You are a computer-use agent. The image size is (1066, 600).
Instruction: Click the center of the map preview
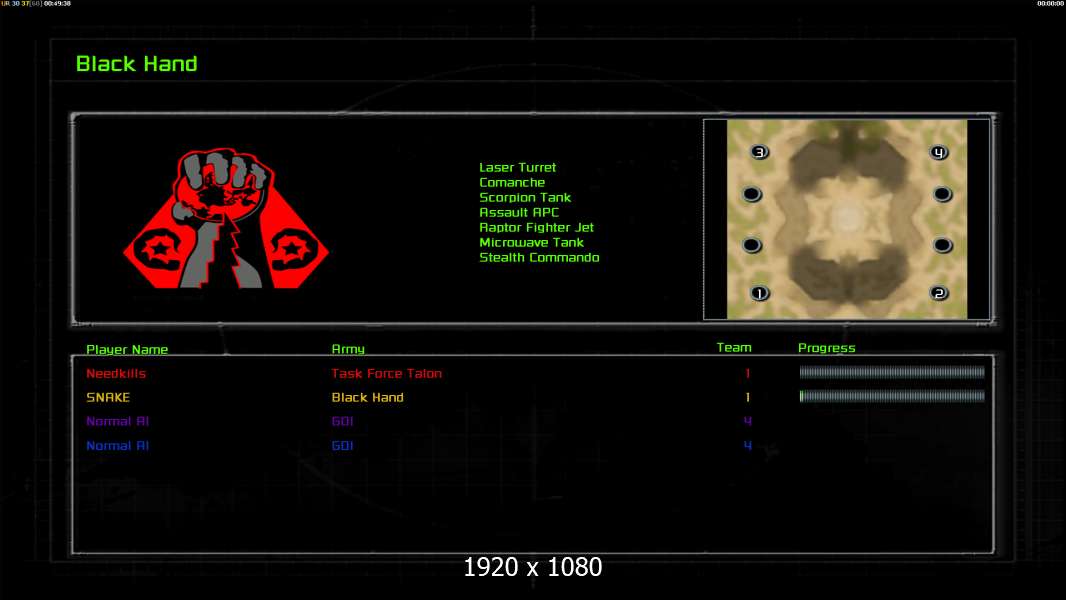pos(847,219)
